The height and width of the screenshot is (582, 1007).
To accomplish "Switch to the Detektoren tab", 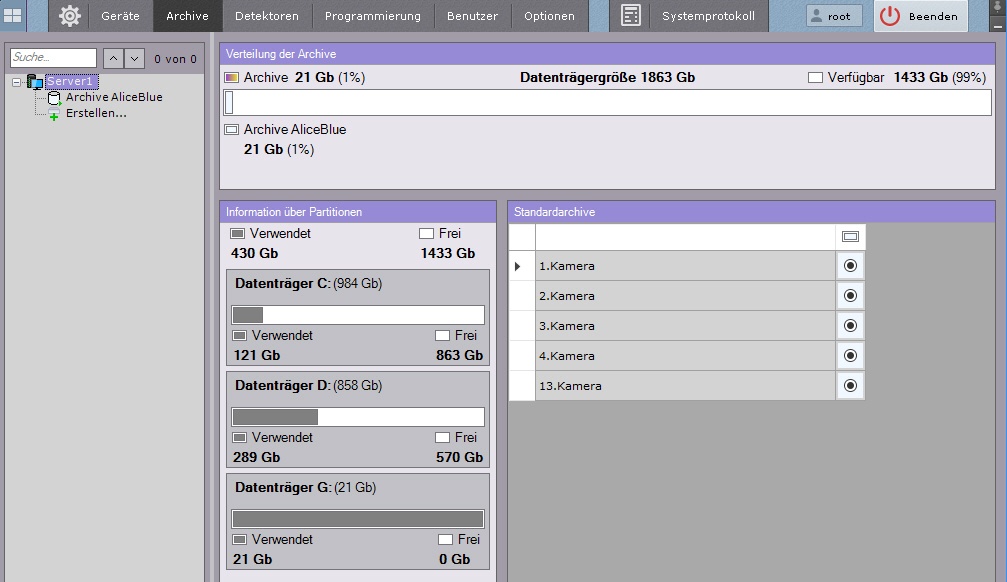I will (267, 16).
